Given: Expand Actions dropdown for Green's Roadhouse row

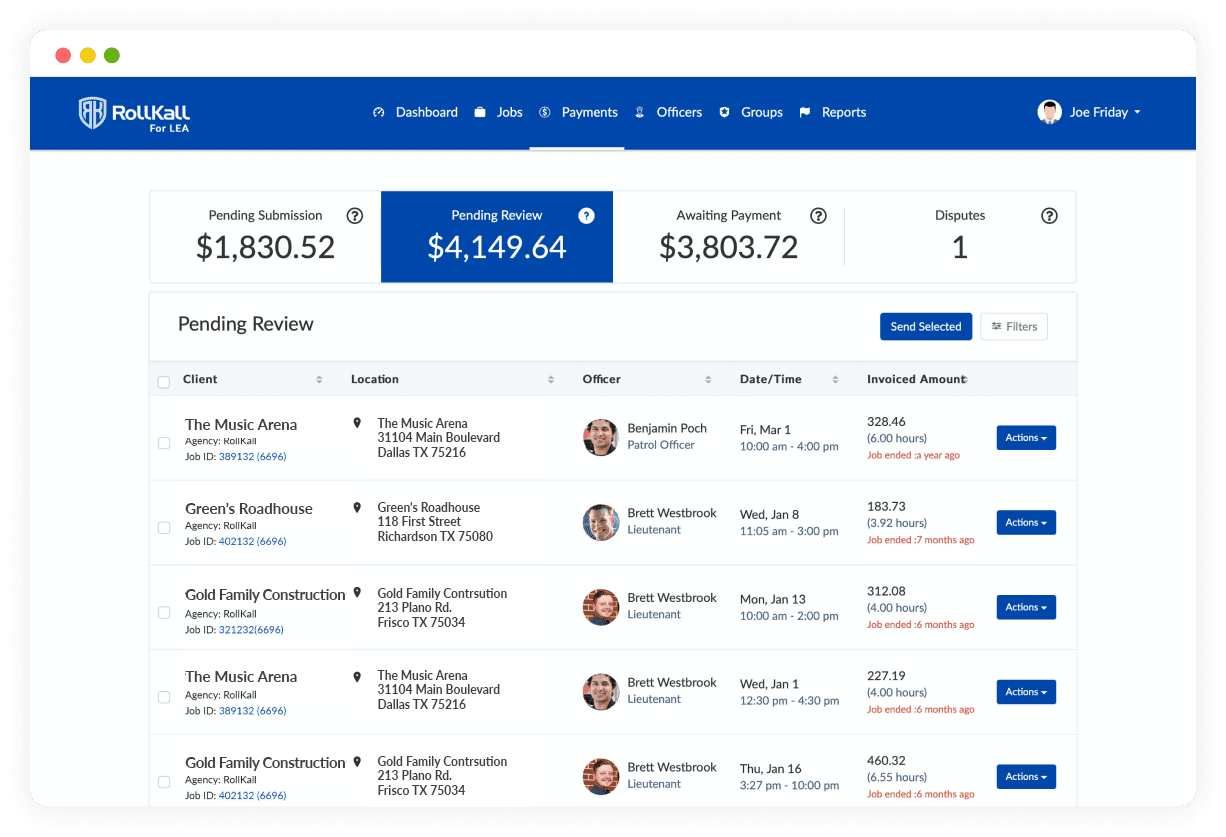Looking at the screenshot, I should click(x=1026, y=523).
